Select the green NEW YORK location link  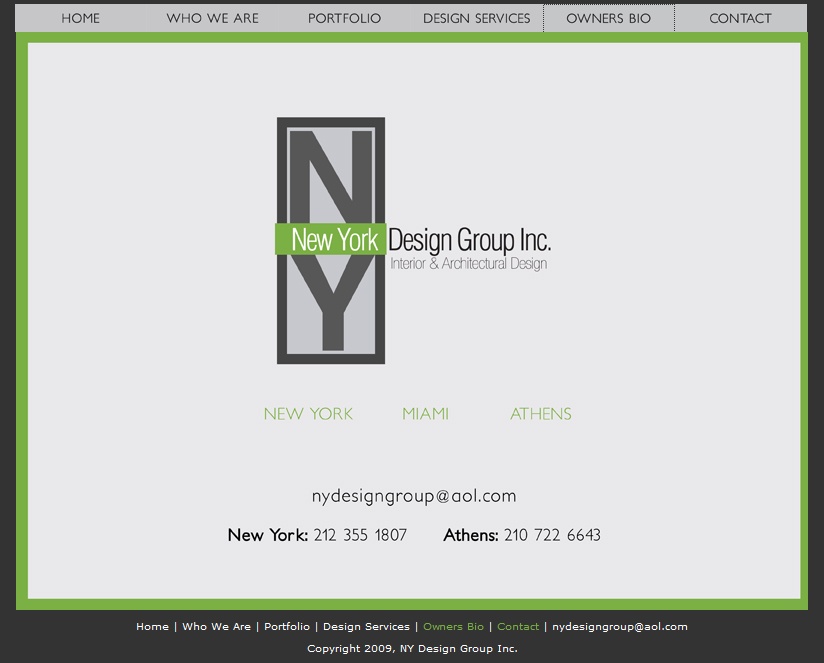308,414
